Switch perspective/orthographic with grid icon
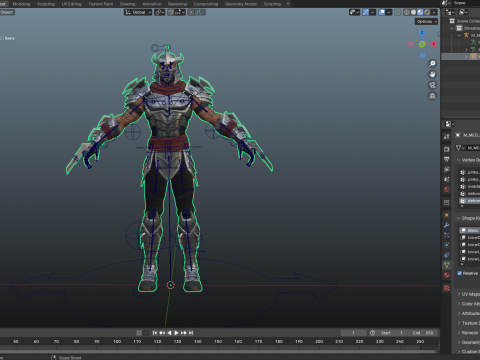The height and width of the screenshot is (360, 480). [x=432, y=96]
